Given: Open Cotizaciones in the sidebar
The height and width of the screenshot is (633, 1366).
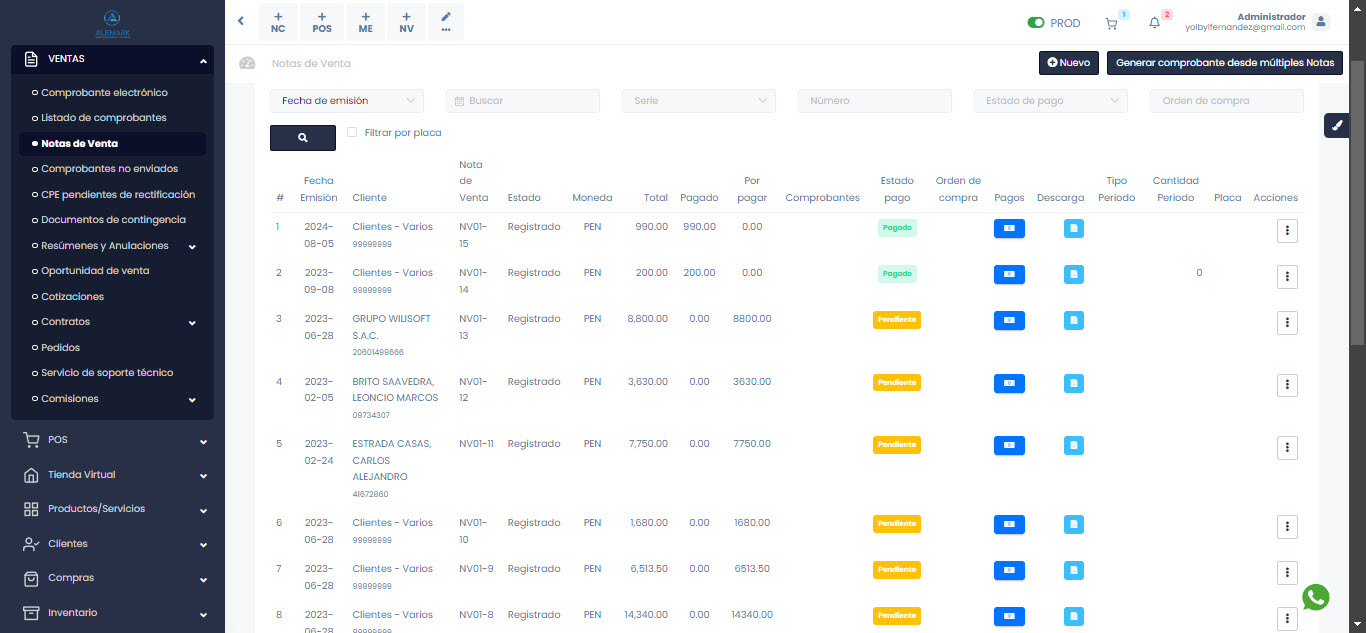Looking at the screenshot, I should point(72,297).
